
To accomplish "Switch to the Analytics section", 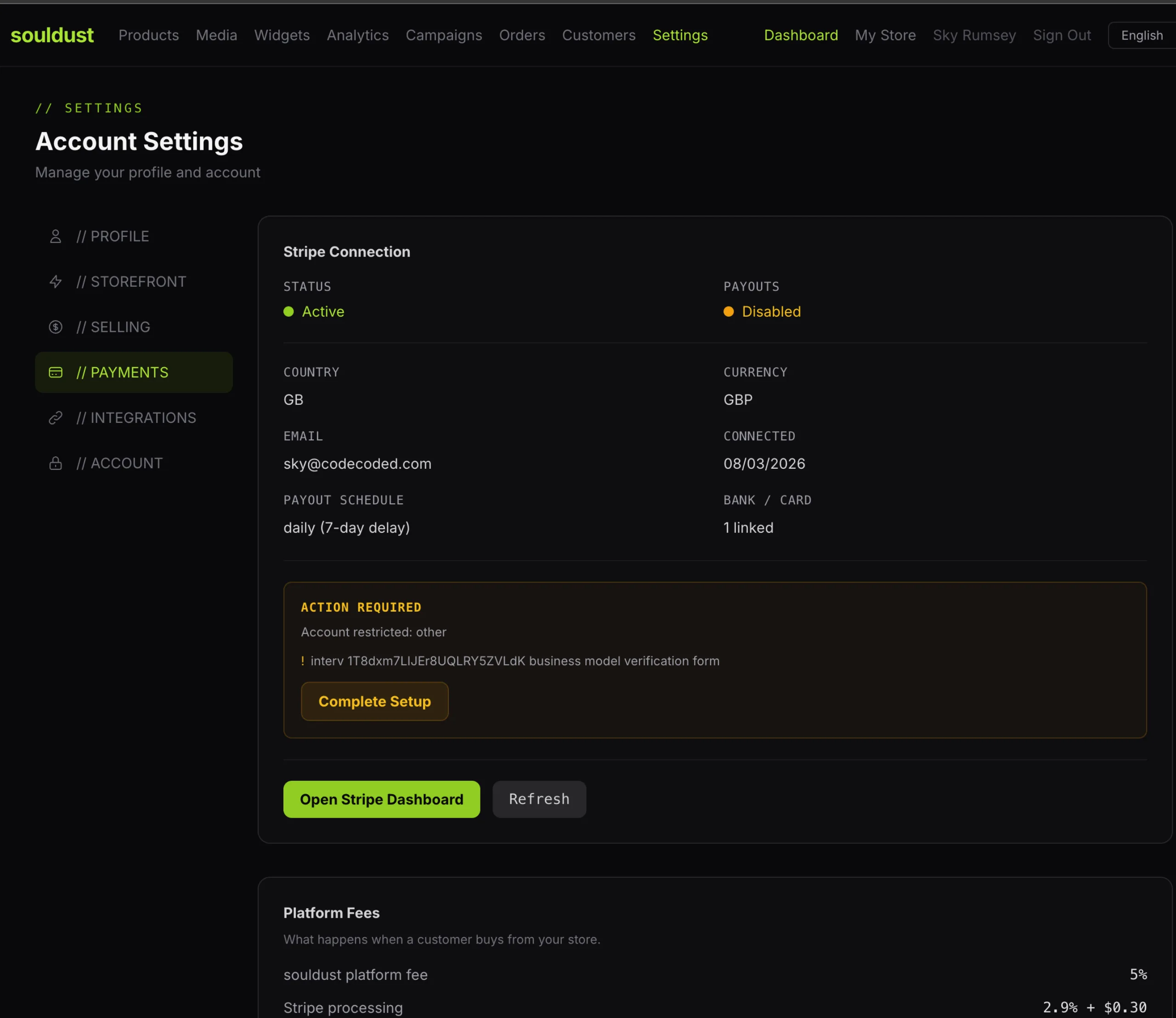I will click(x=357, y=34).
